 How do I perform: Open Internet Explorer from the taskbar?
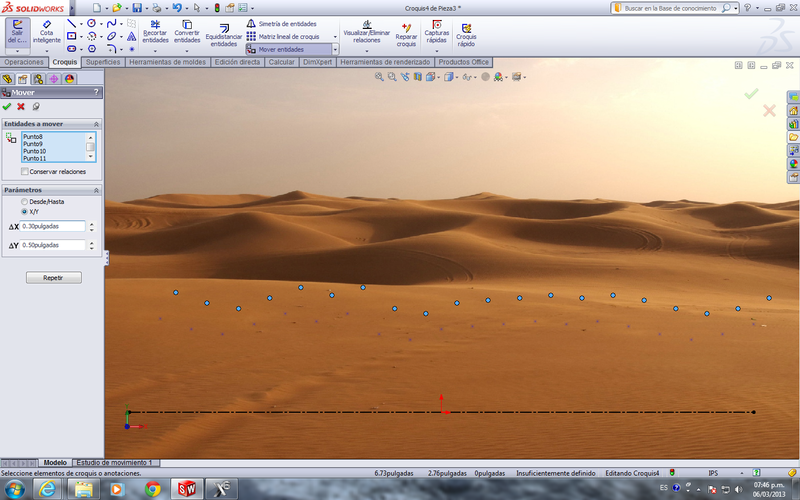47,489
